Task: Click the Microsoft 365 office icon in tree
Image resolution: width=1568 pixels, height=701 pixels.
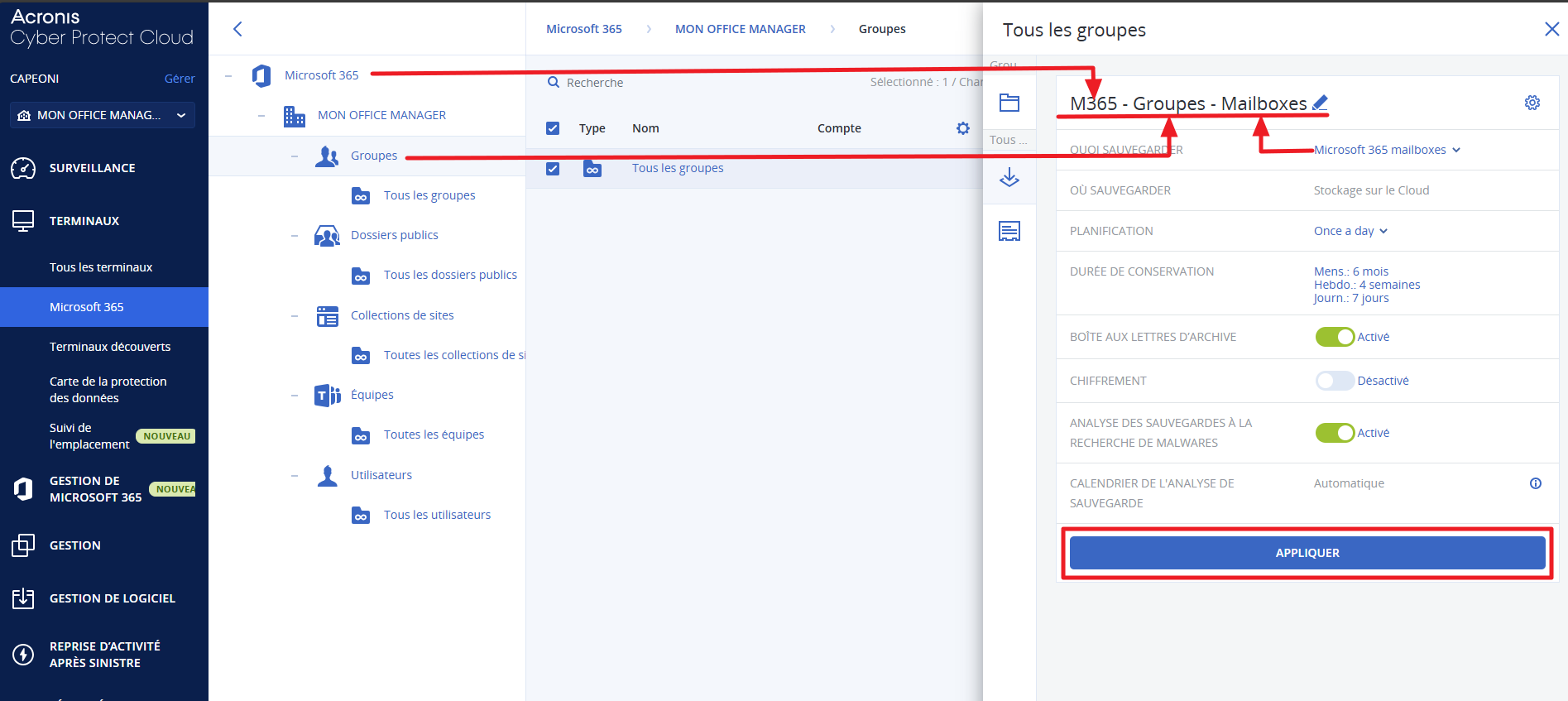Action: (x=261, y=75)
